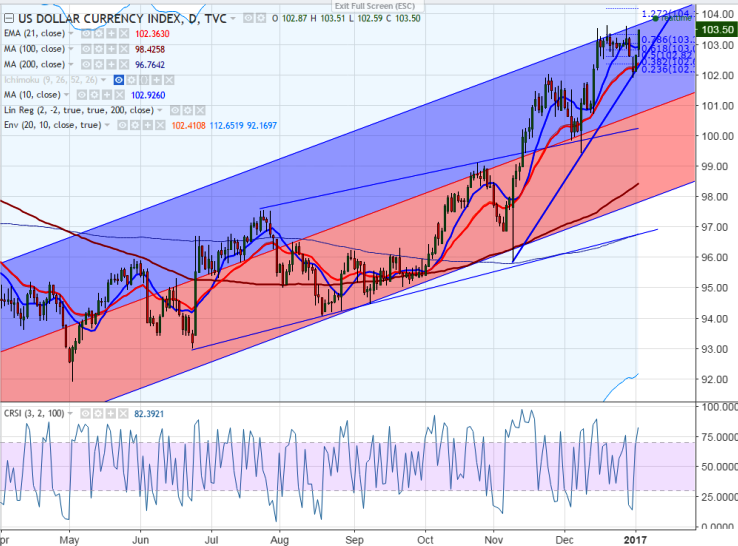Toggle visibility of US Dollar Currency Index series

[248, 18]
